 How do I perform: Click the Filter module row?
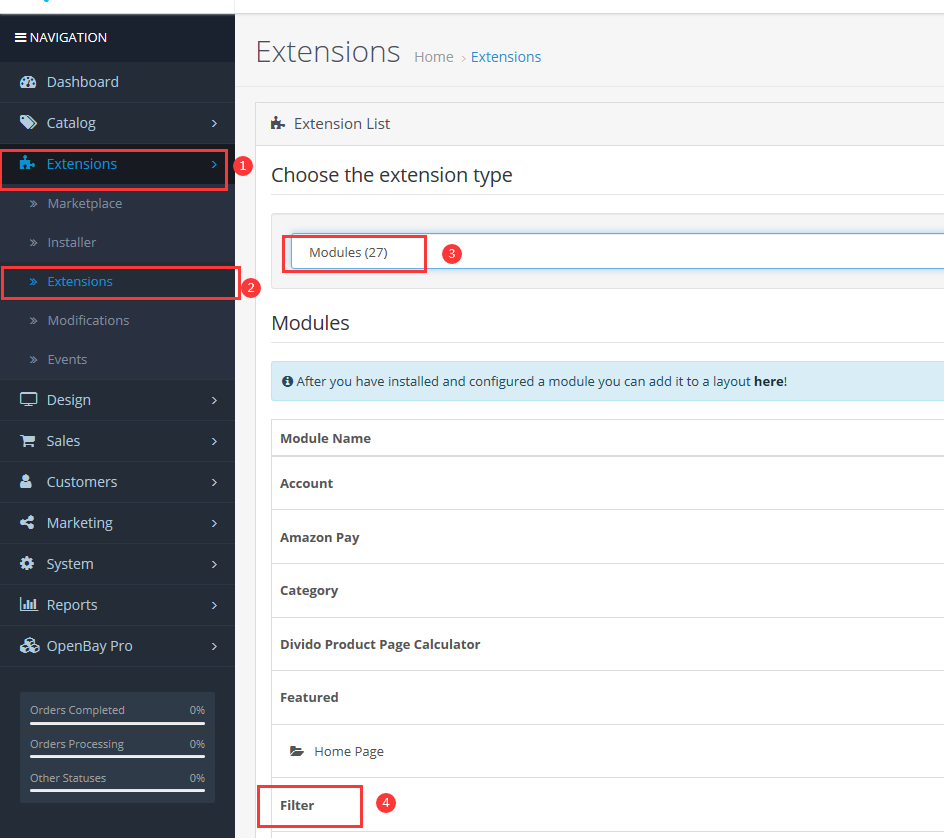coord(607,805)
